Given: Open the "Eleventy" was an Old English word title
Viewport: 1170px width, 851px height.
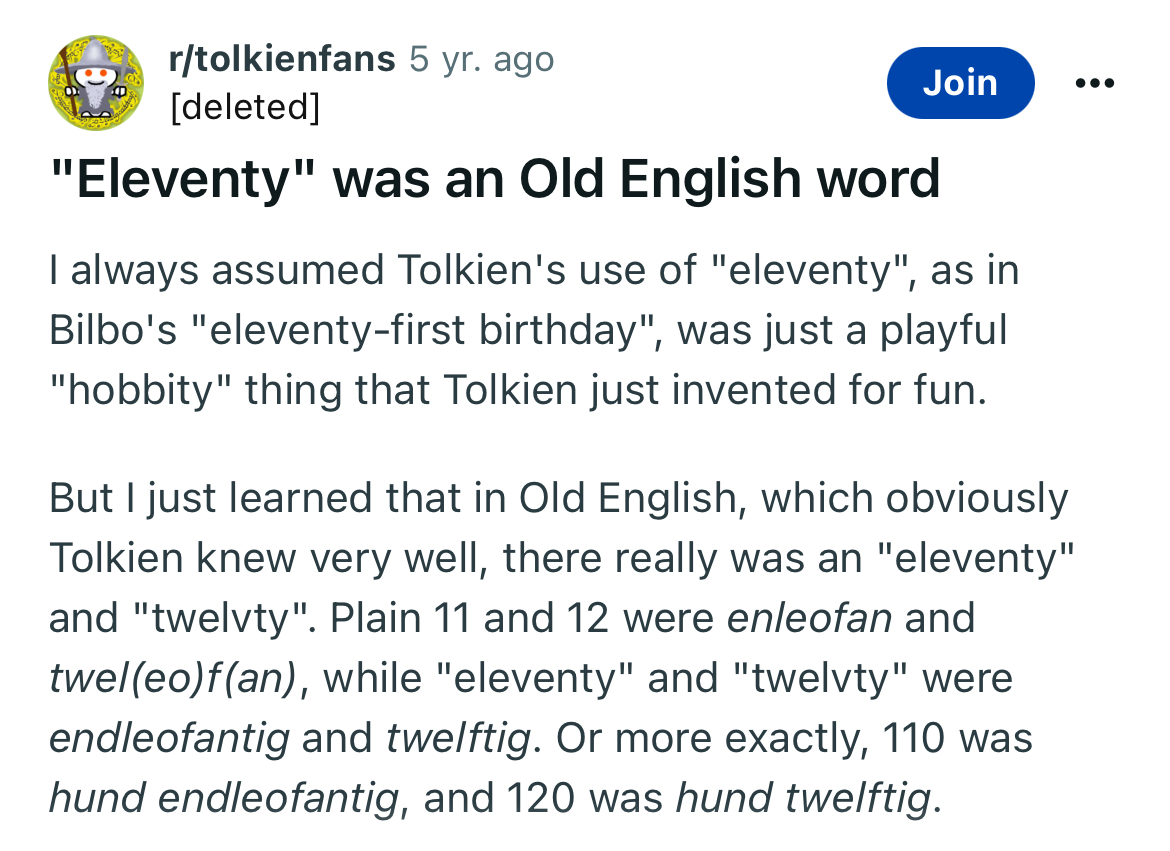Looking at the screenshot, I should pos(495,179).
